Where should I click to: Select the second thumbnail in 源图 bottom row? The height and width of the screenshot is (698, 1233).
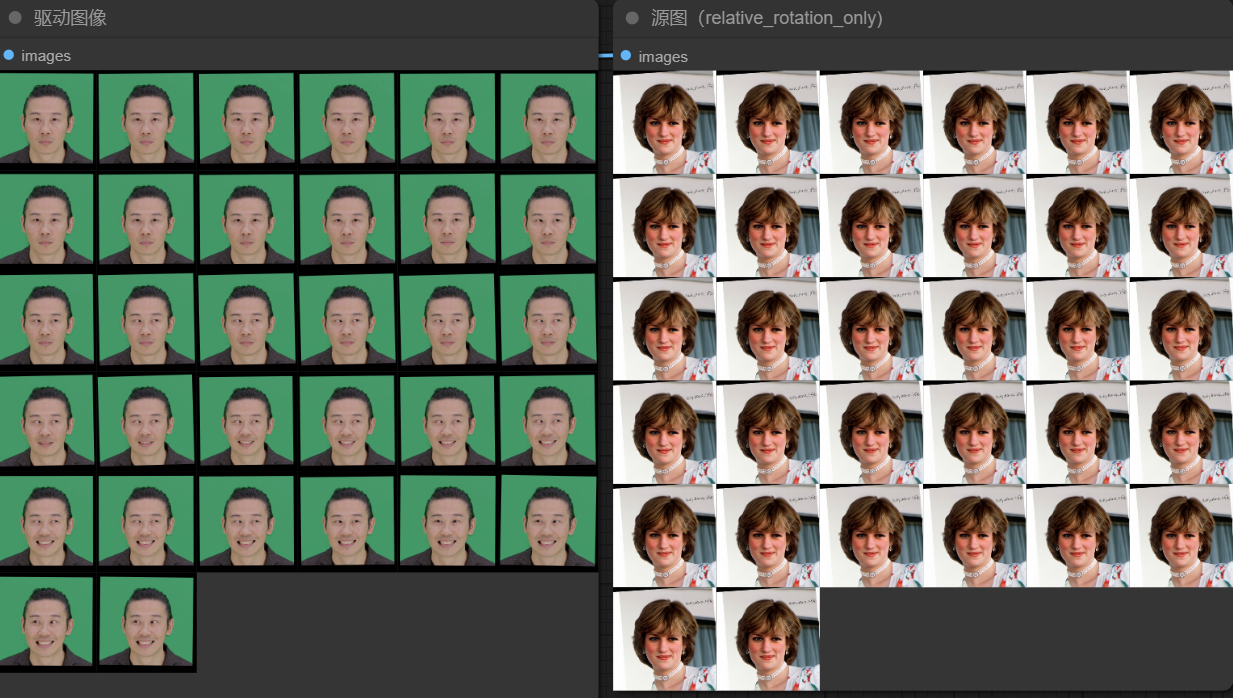click(x=768, y=639)
